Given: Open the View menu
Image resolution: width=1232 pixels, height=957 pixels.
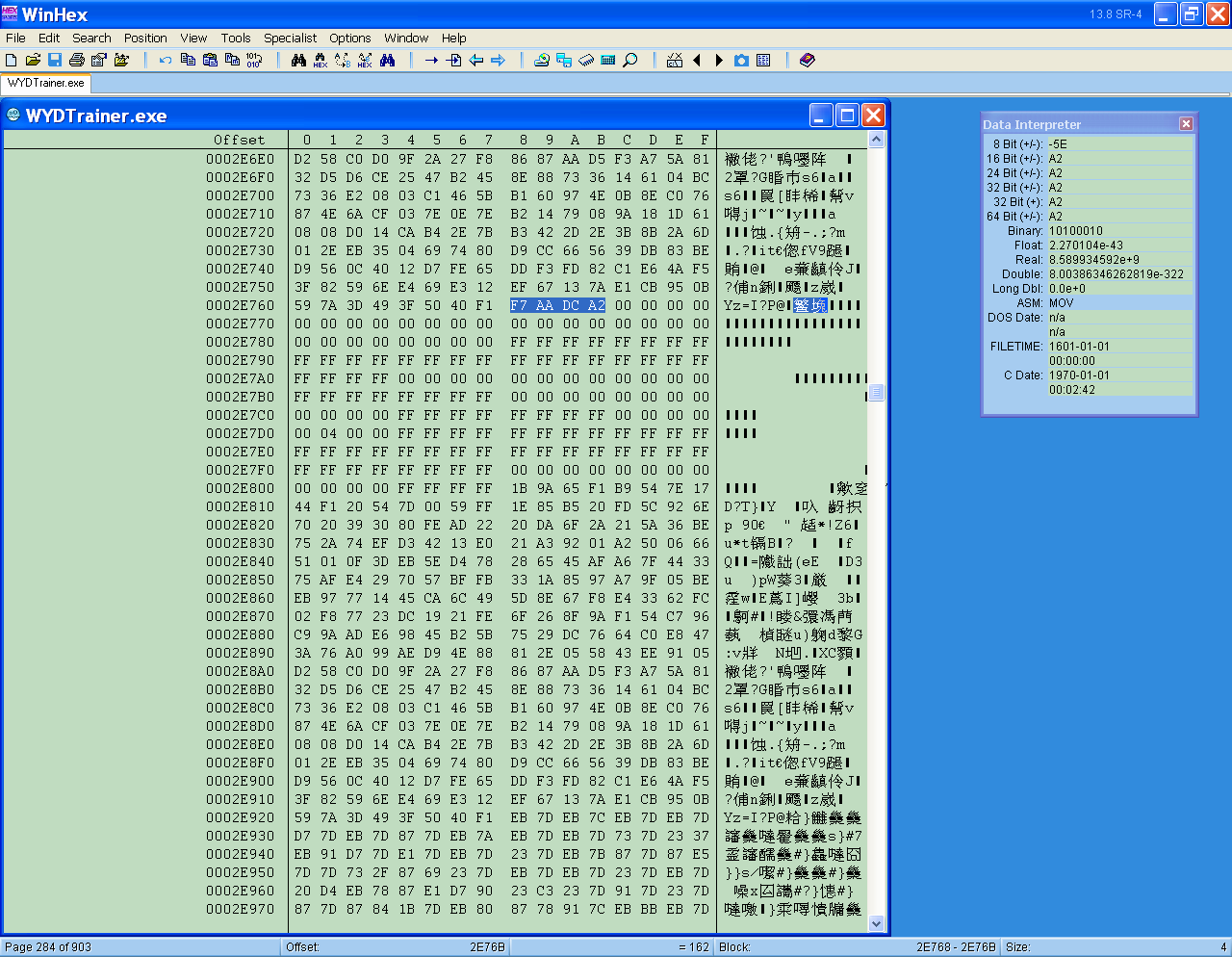Looking at the screenshot, I should click(193, 38).
